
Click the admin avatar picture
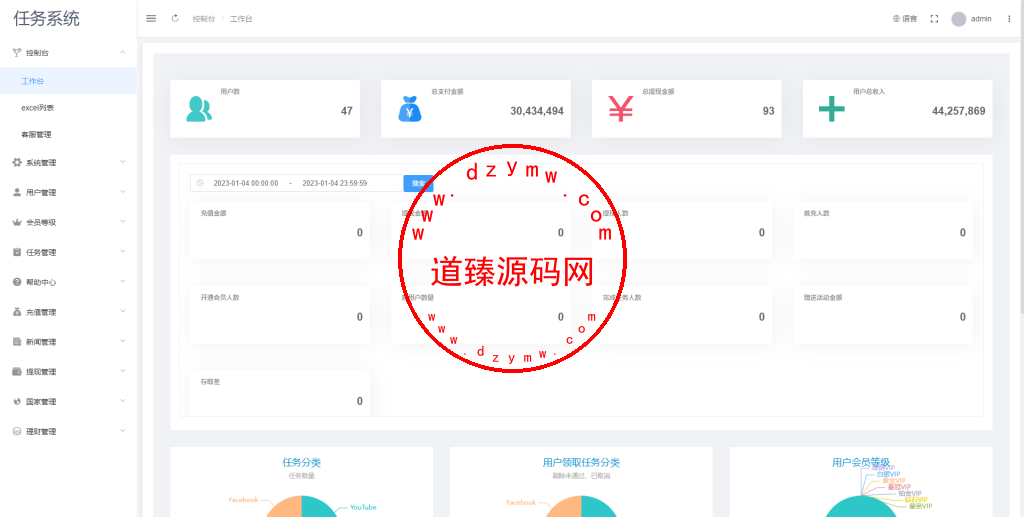click(959, 19)
